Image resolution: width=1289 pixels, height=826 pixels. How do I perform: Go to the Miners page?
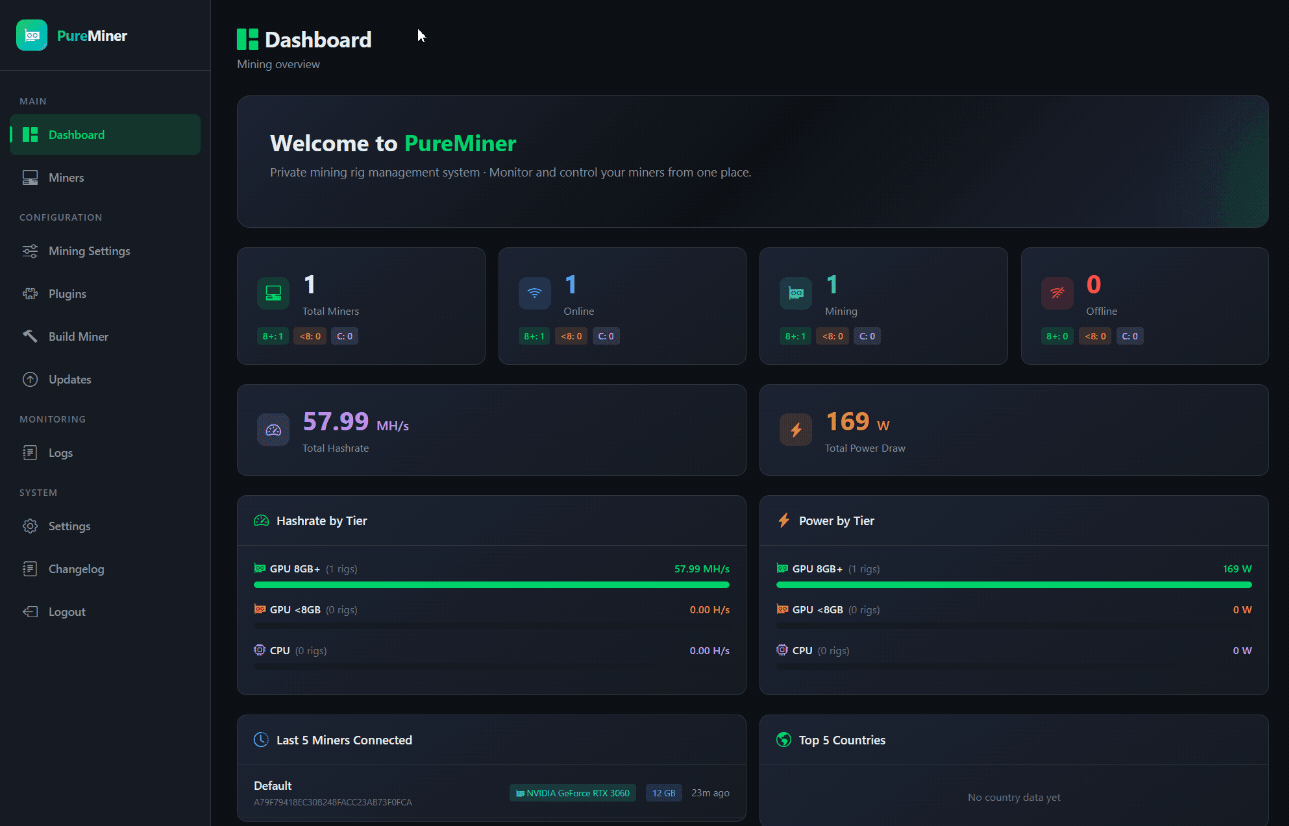[x=105, y=178]
